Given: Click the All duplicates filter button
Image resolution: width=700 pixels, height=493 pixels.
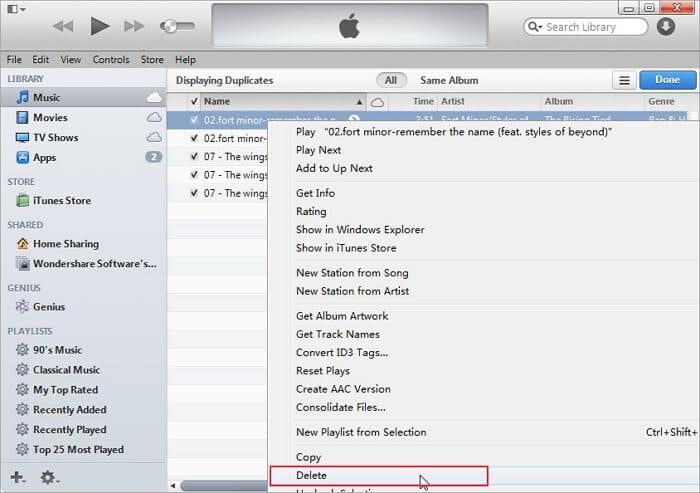Looking at the screenshot, I should tap(391, 80).
